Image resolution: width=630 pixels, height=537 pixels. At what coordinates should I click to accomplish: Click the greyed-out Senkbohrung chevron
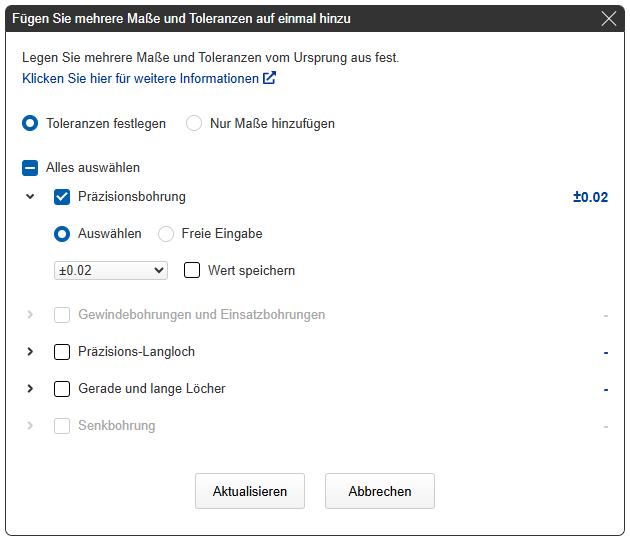[30, 426]
